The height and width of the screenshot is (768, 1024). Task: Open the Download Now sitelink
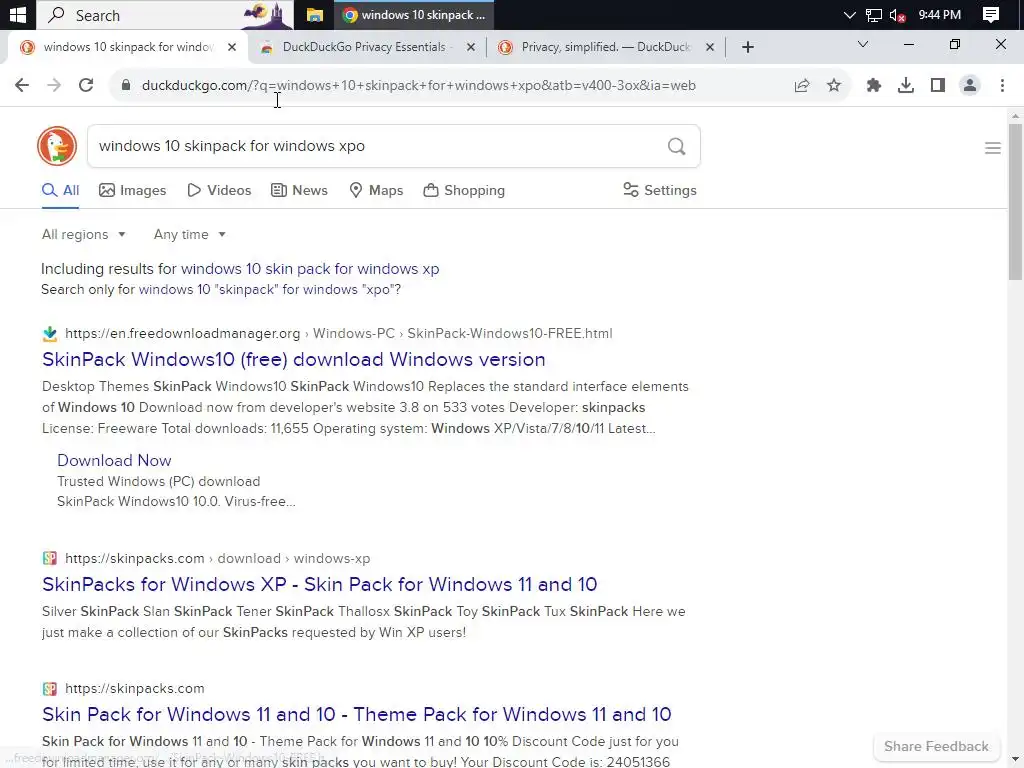point(114,460)
